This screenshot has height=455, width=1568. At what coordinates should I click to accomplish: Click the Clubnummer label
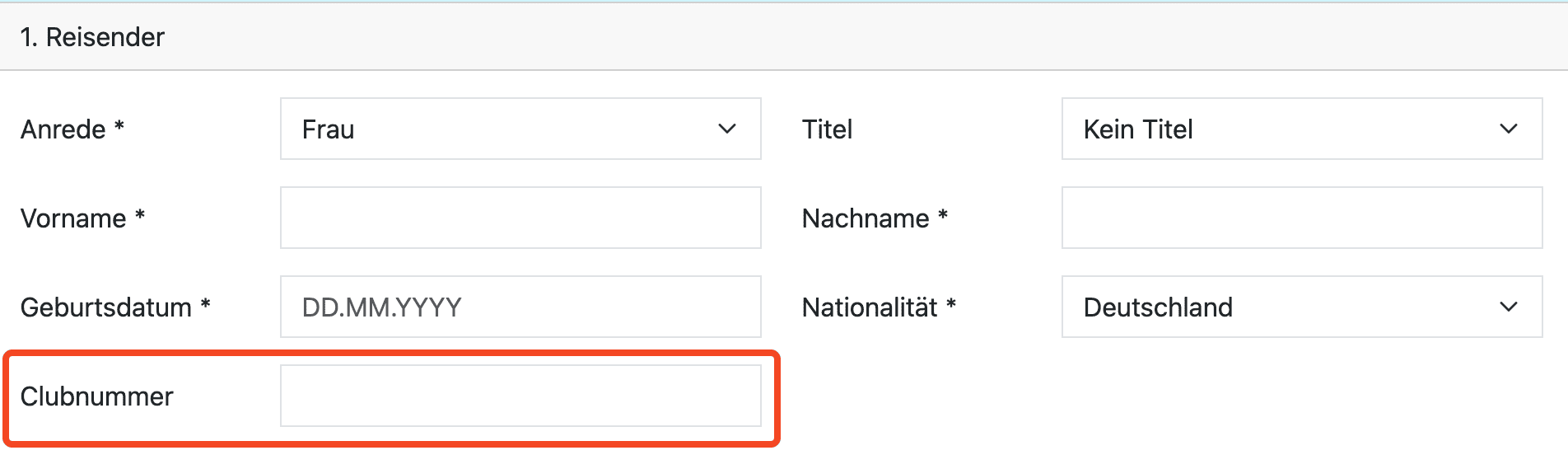pyautogui.click(x=97, y=396)
